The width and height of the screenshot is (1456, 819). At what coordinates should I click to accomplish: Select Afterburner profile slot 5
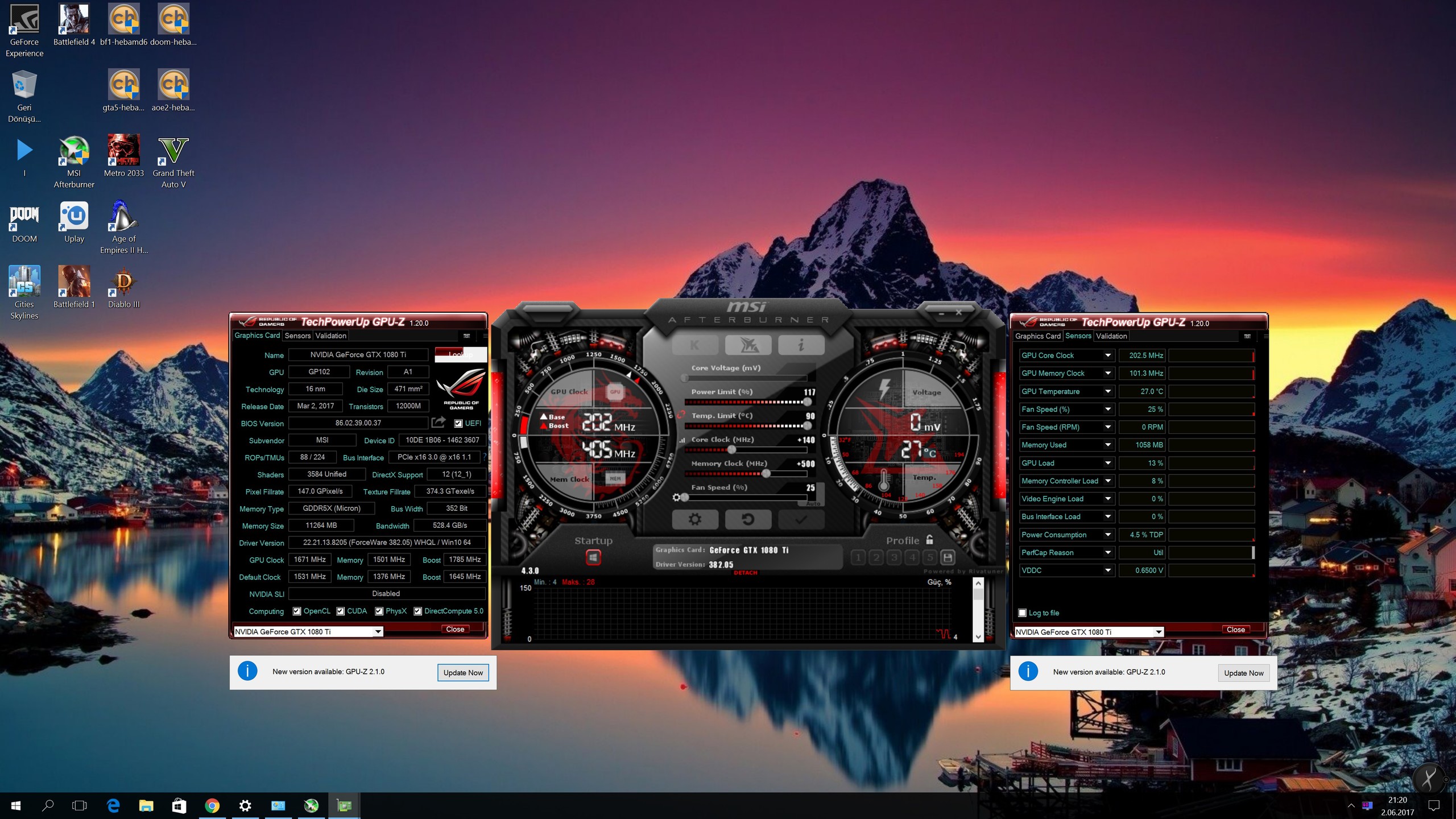pos(930,557)
